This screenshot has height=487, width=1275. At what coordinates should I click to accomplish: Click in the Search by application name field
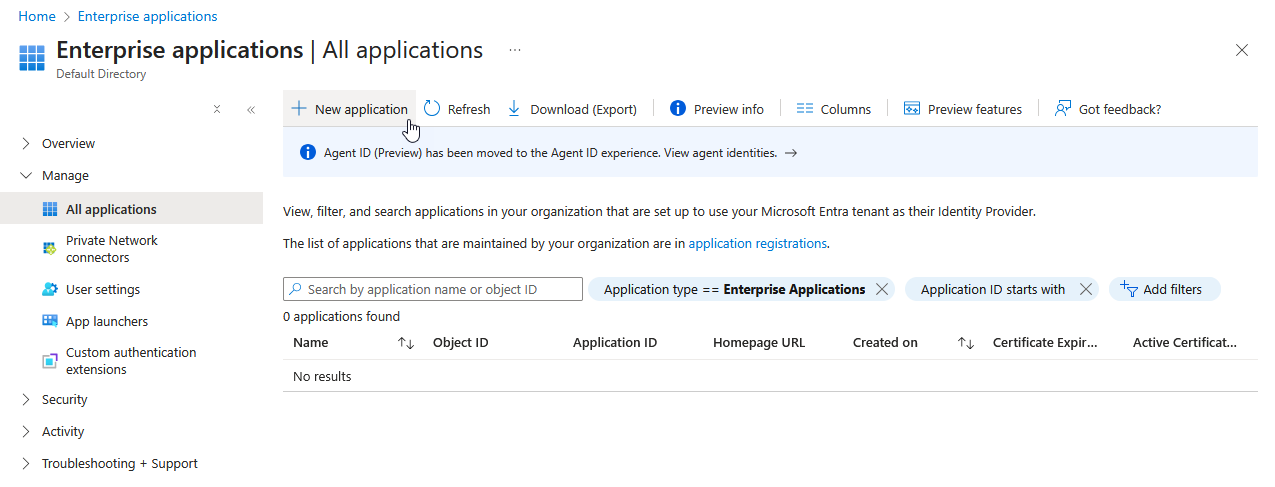pyautogui.click(x=433, y=289)
